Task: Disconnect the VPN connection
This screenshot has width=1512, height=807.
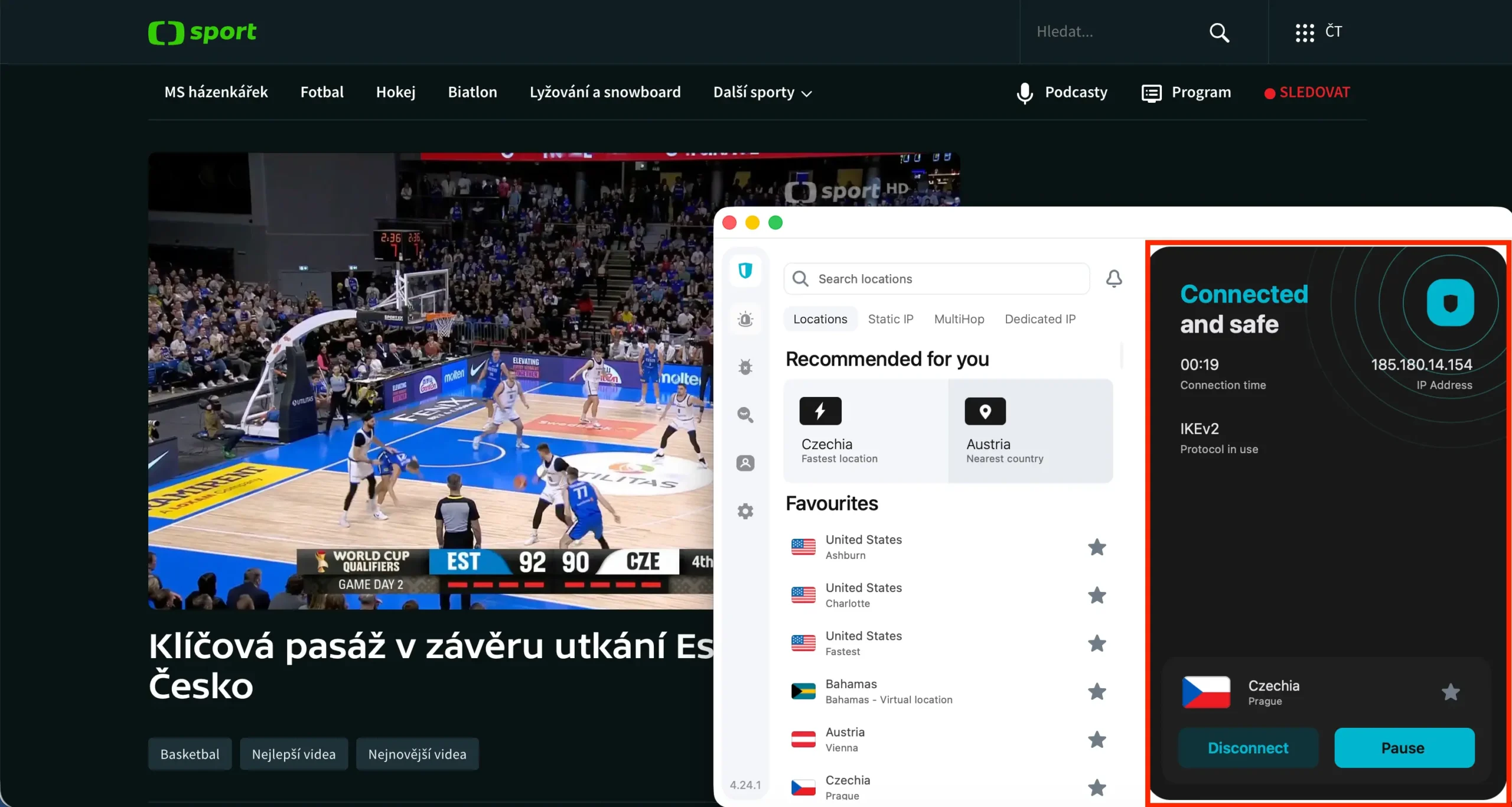Action: tap(1247, 747)
